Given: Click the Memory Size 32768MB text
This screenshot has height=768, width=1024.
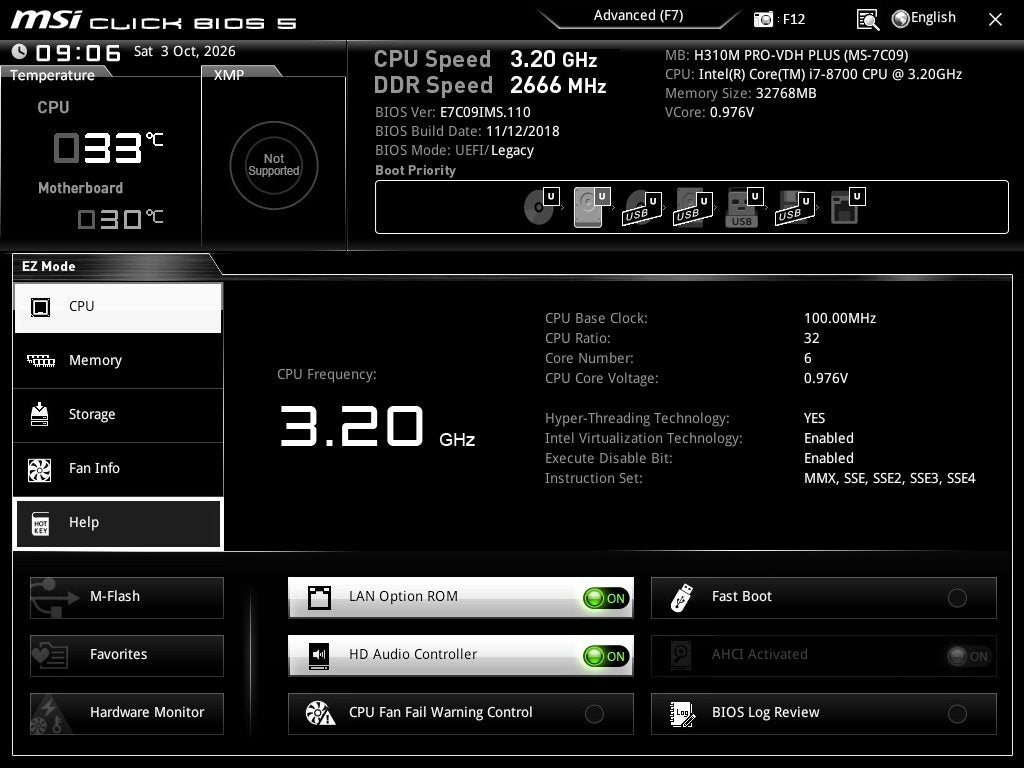Looking at the screenshot, I should tap(741, 93).
